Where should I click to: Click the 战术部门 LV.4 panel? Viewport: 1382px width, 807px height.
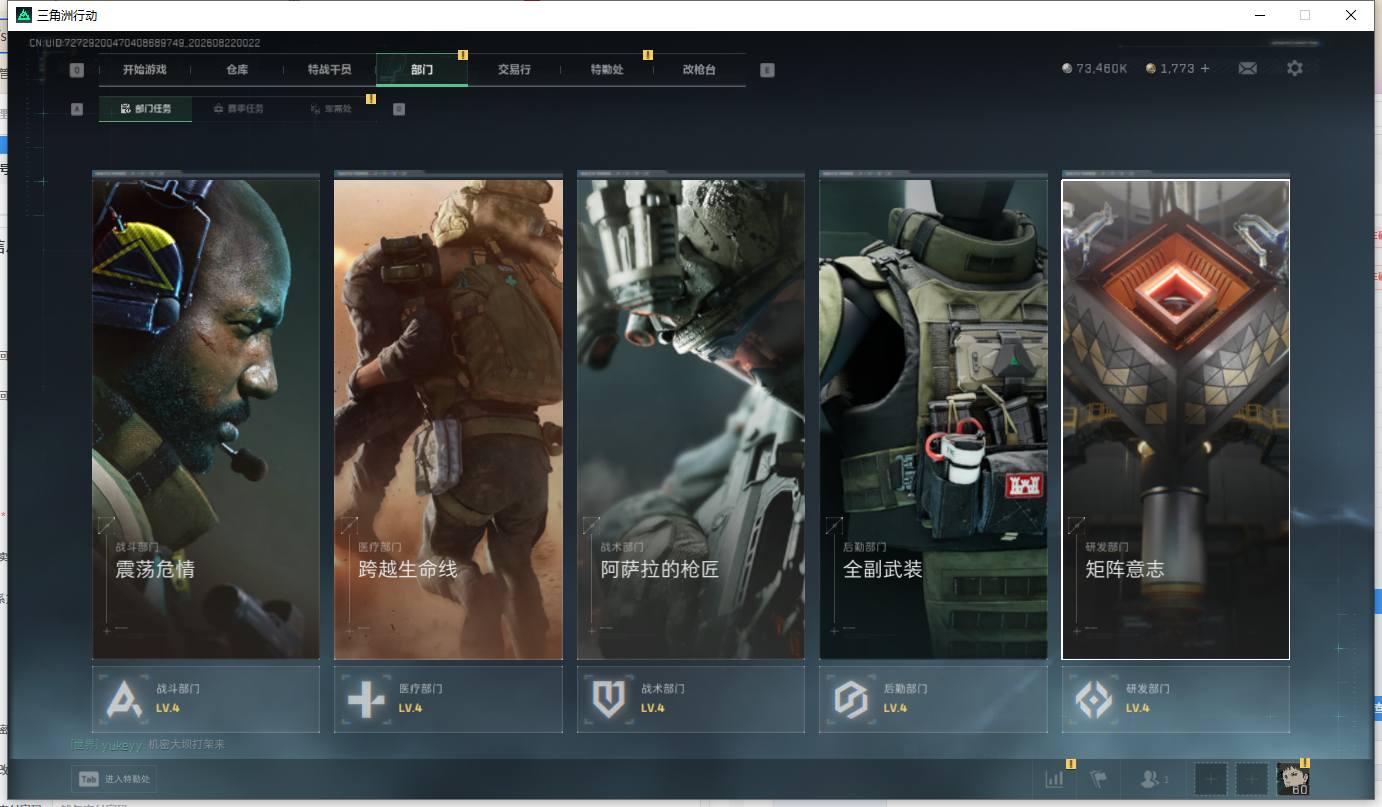[691, 699]
